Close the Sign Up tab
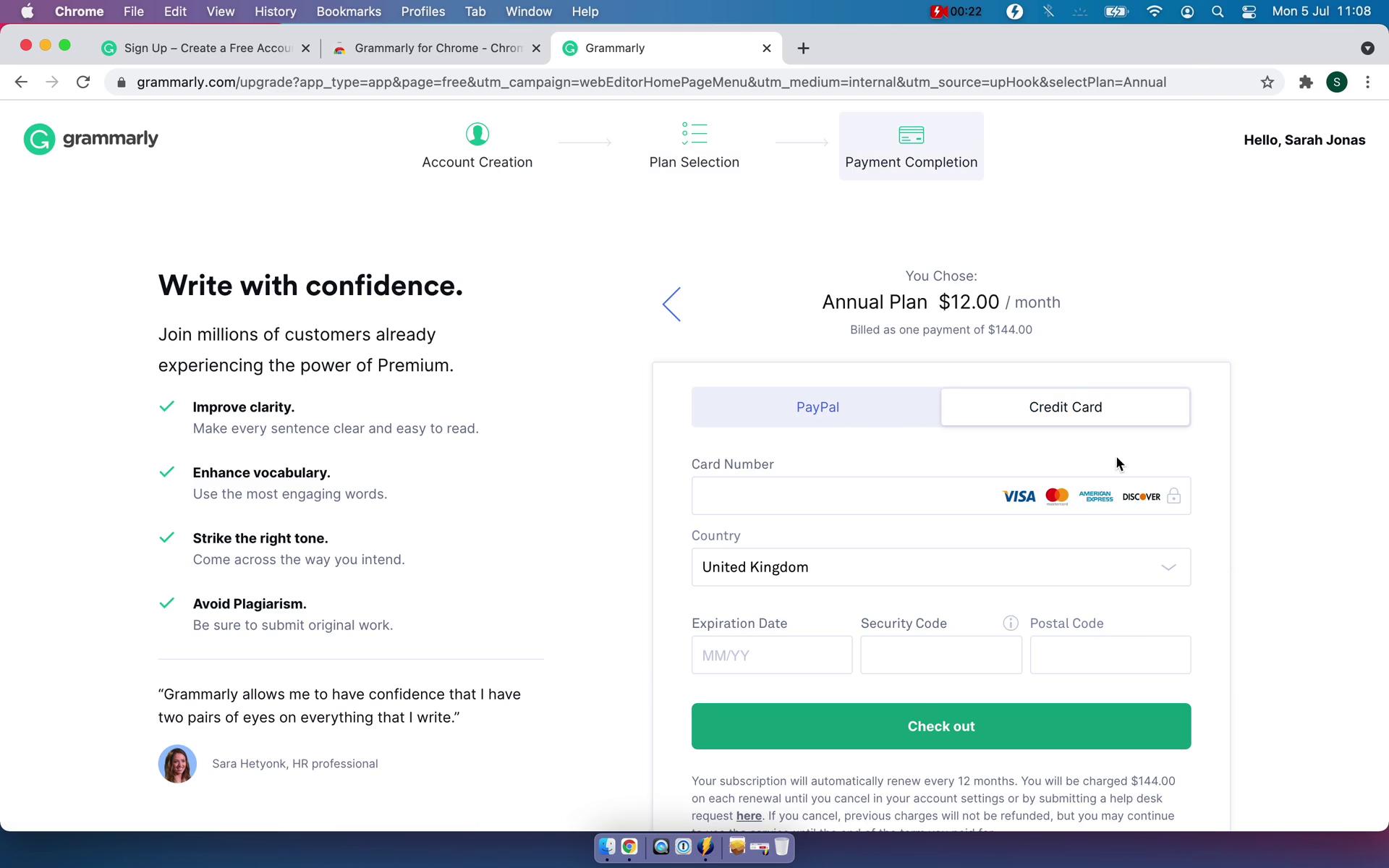The height and width of the screenshot is (868, 1389). pyautogui.click(x=305, y=48)
